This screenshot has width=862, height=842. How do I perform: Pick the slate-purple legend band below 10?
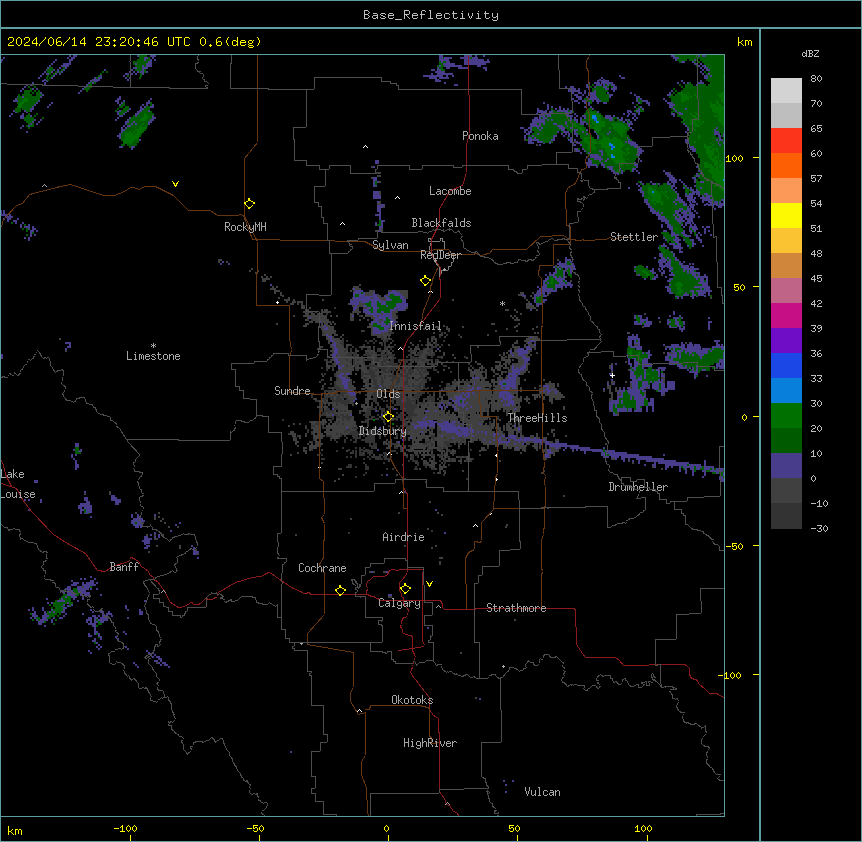pyautogui.click(x=786, y=466)
